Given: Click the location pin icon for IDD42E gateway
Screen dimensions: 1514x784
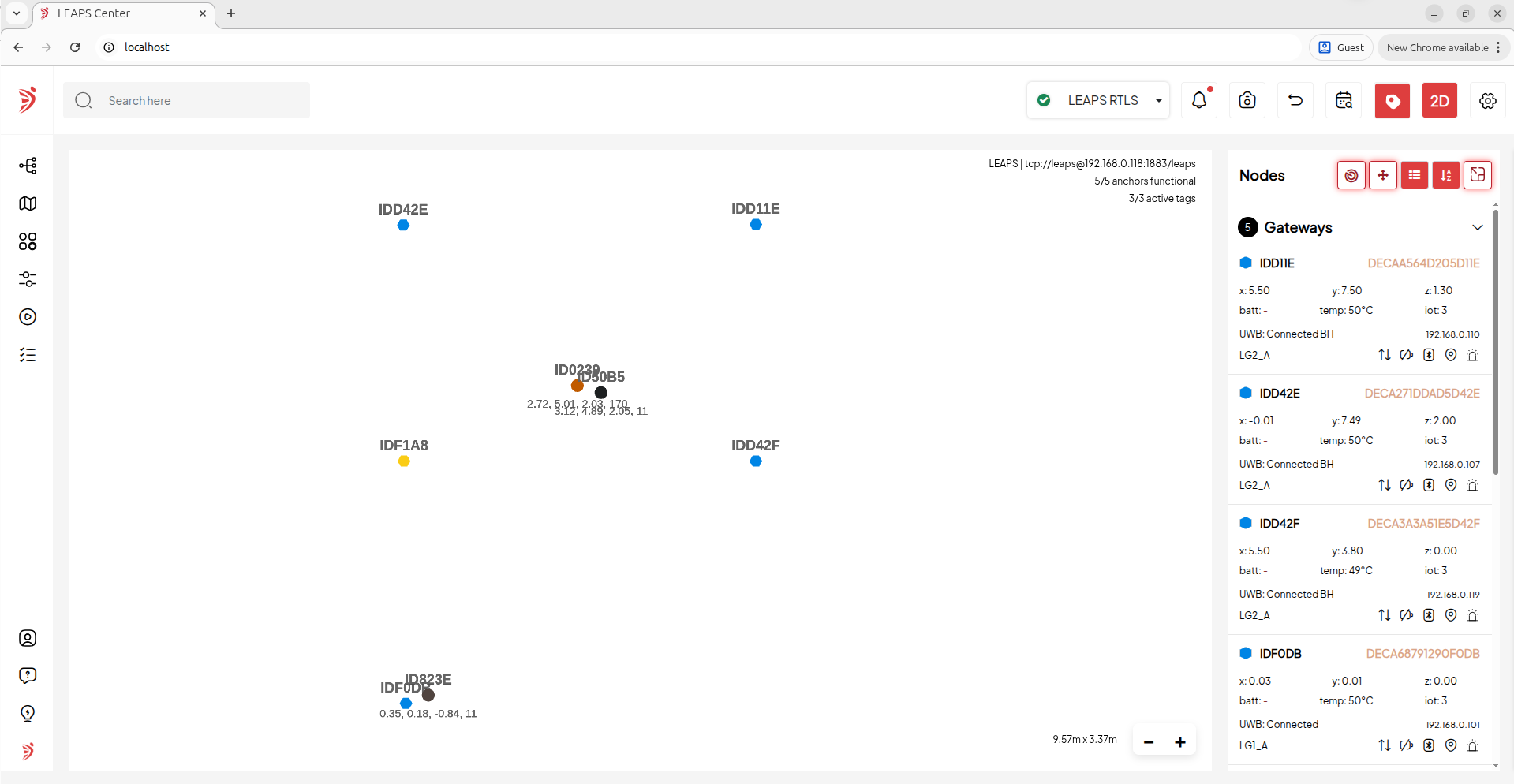Looking at the screenshot, I should (x=1451, y=485).
